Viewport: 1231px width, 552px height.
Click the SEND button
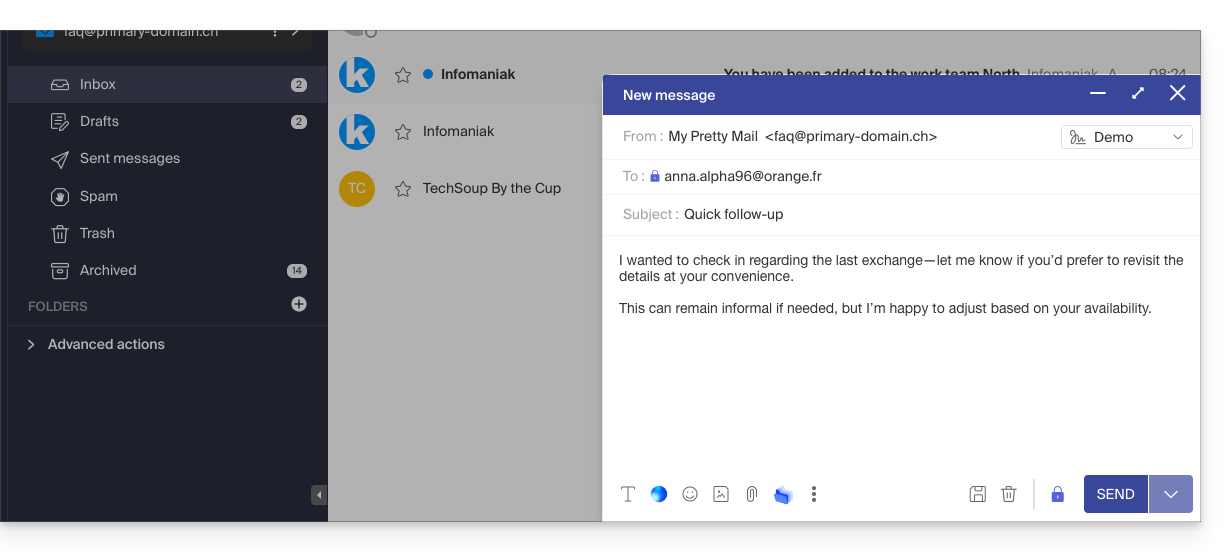point(1115,494)
